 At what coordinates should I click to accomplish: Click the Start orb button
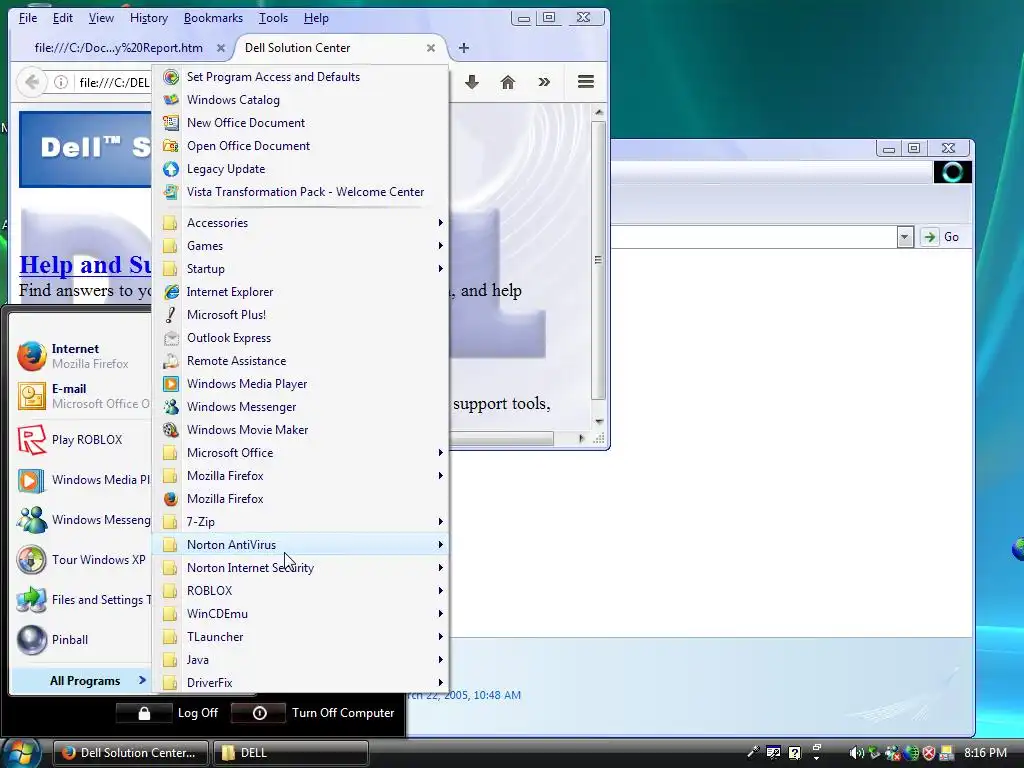point(22,752)
